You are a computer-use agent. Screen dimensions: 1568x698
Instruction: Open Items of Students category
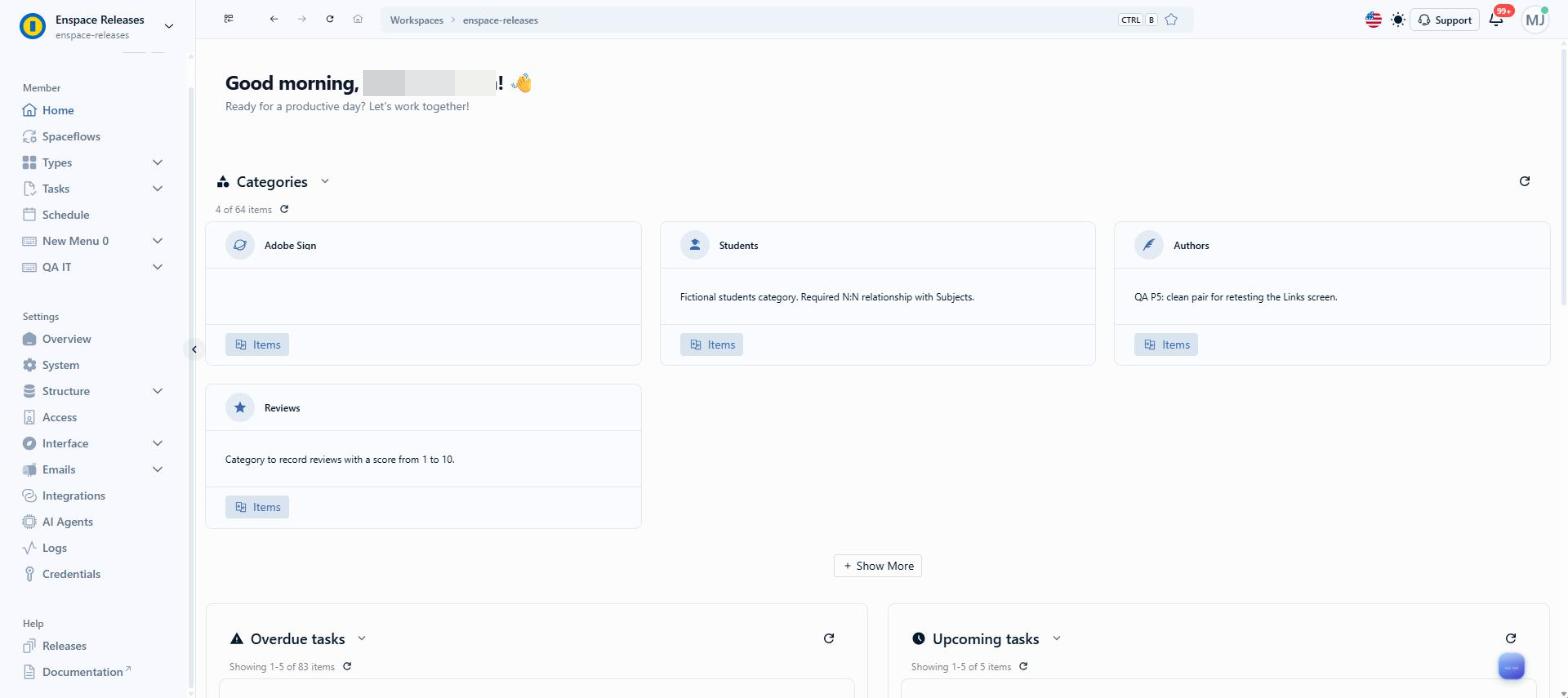(x=712, y=344)
